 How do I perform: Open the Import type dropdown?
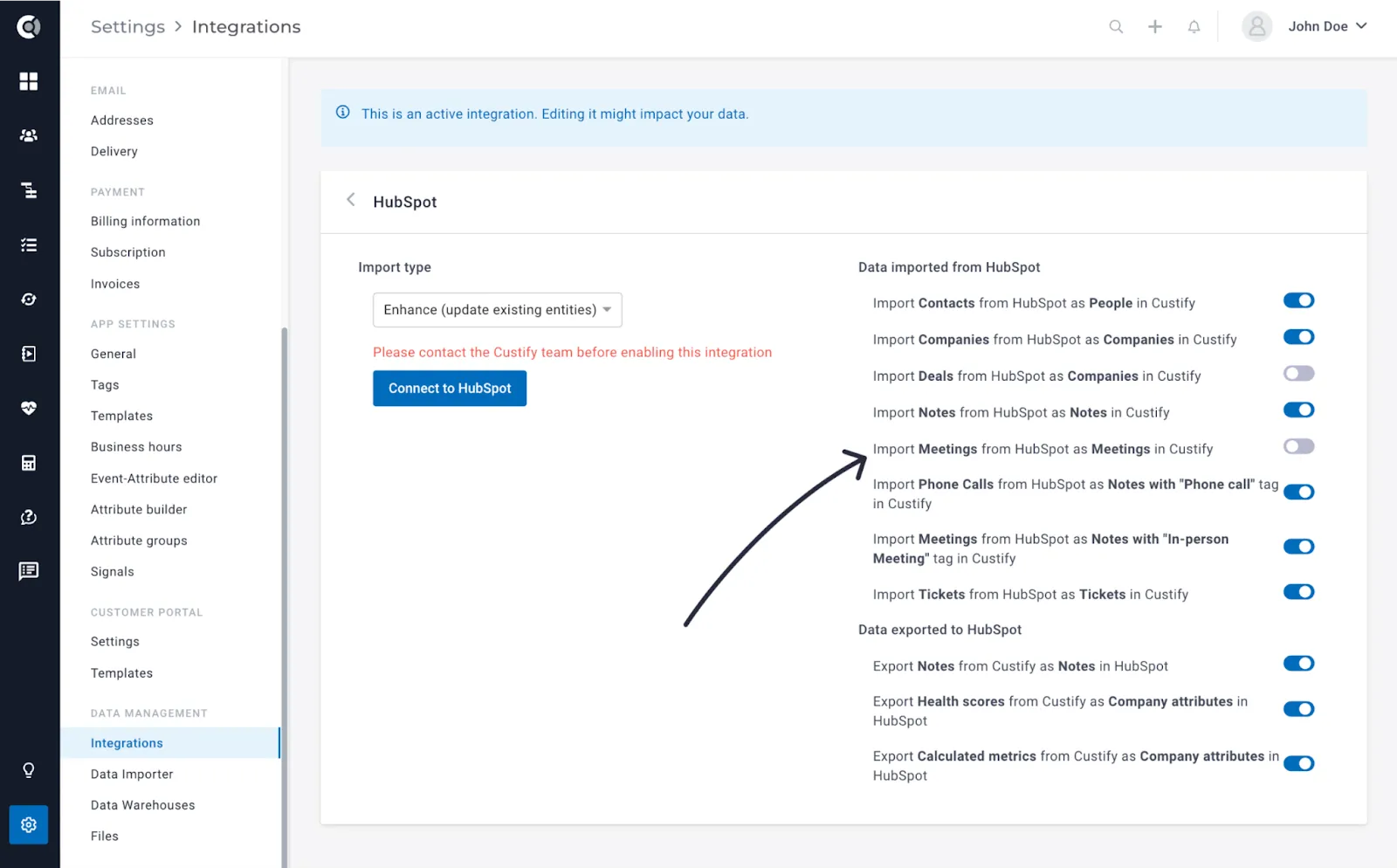[x=498, y=310]
